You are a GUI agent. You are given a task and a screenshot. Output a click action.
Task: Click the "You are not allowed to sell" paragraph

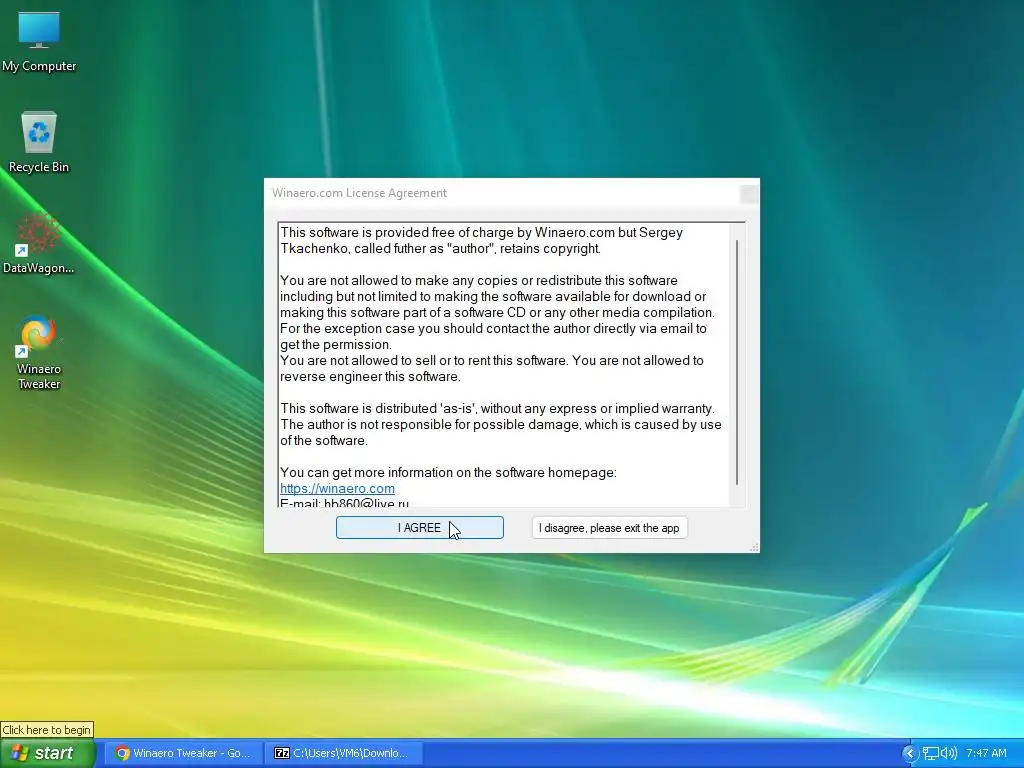(x=492, y=368)
